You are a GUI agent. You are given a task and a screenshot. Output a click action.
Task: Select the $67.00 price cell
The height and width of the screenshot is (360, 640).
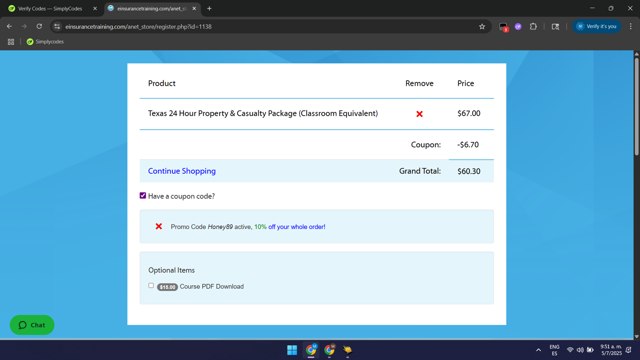pos(469,113)
